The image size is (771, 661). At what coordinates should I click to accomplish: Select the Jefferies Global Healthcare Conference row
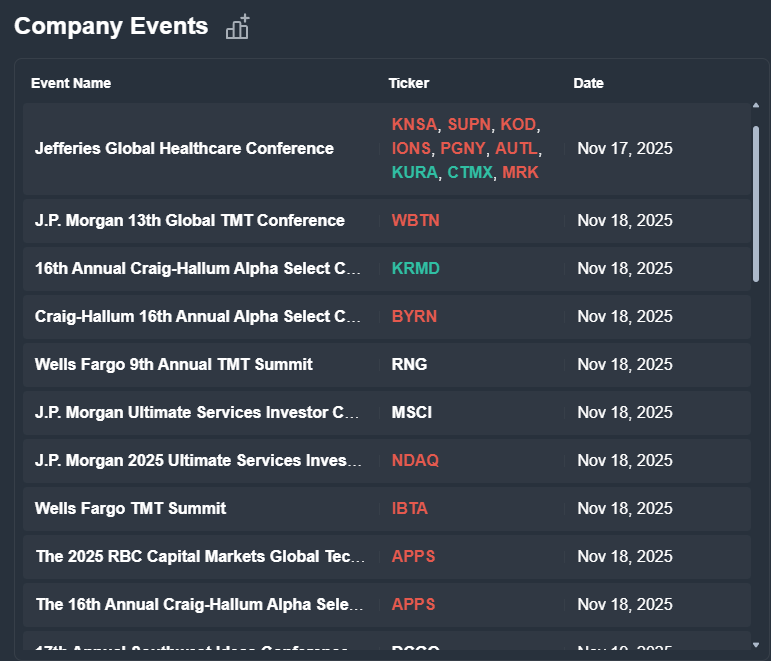(184, 148)
